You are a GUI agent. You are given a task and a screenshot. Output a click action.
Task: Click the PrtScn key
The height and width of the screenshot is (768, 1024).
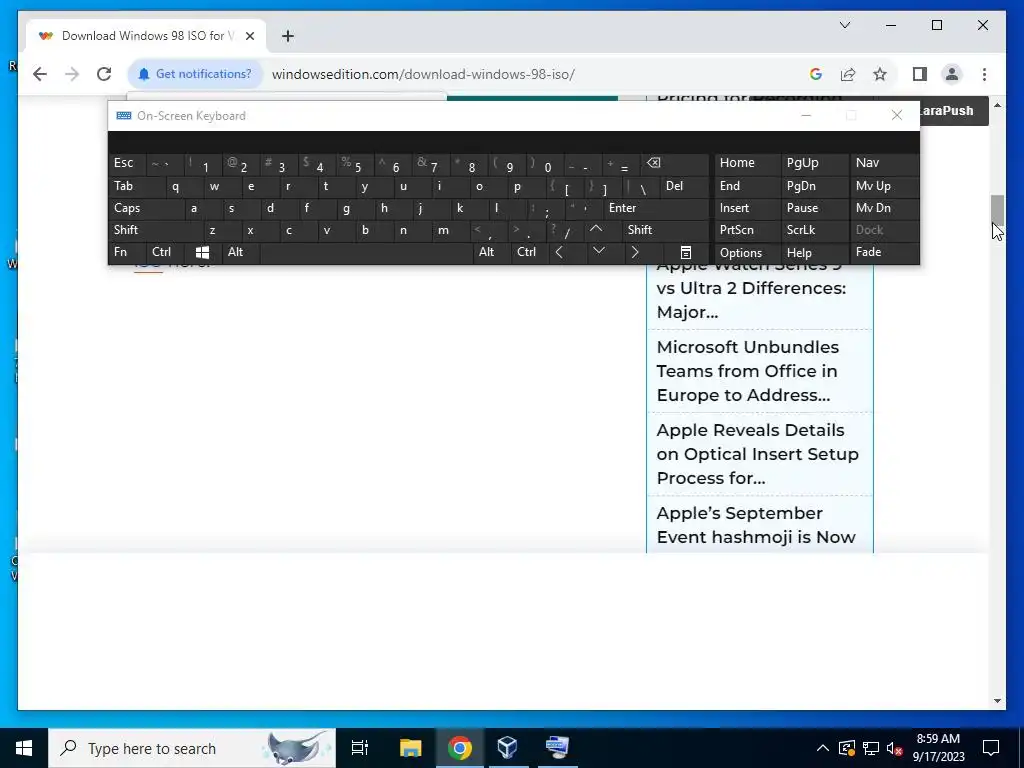pyautogui.click(x=746, y=230)
